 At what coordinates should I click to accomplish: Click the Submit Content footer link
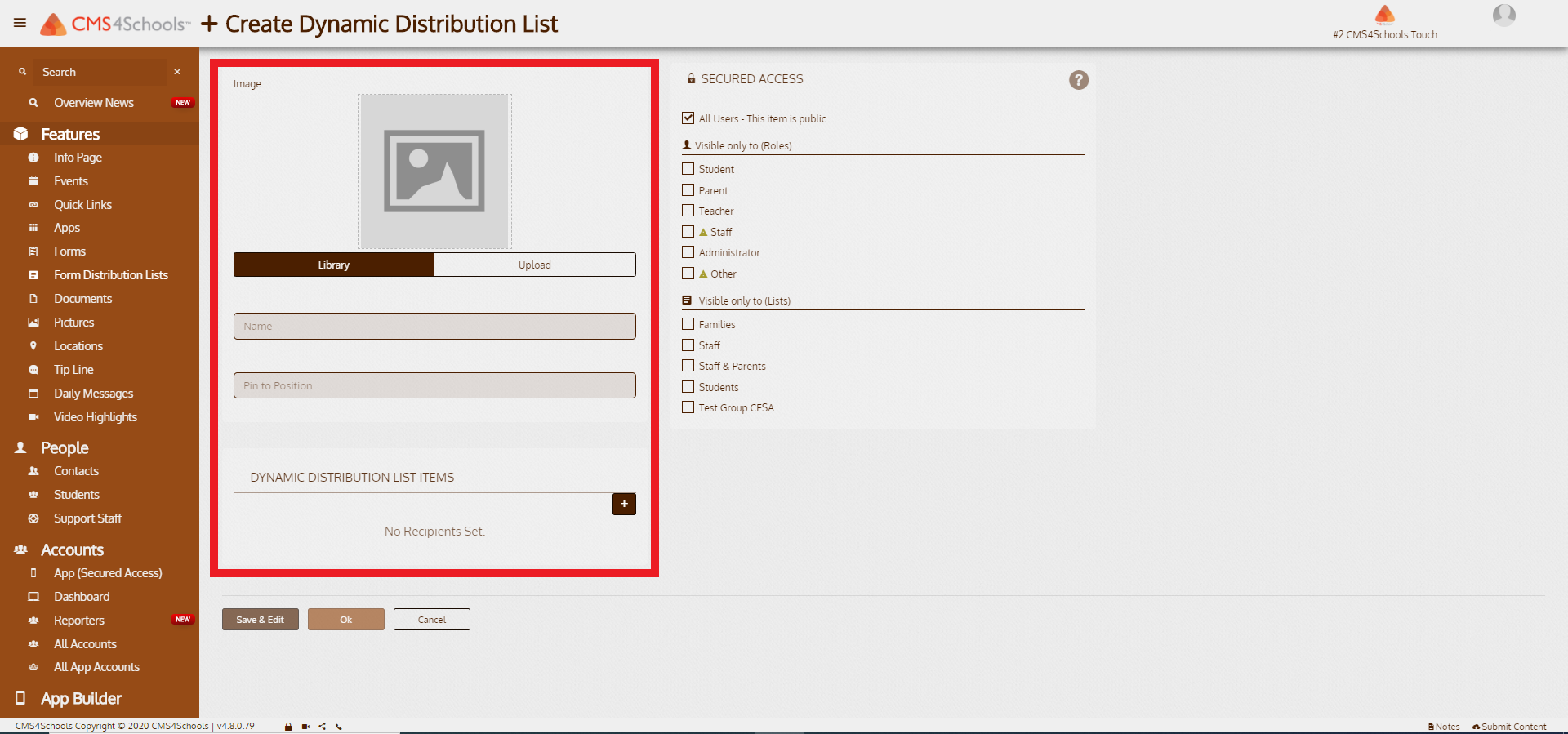1509,727
